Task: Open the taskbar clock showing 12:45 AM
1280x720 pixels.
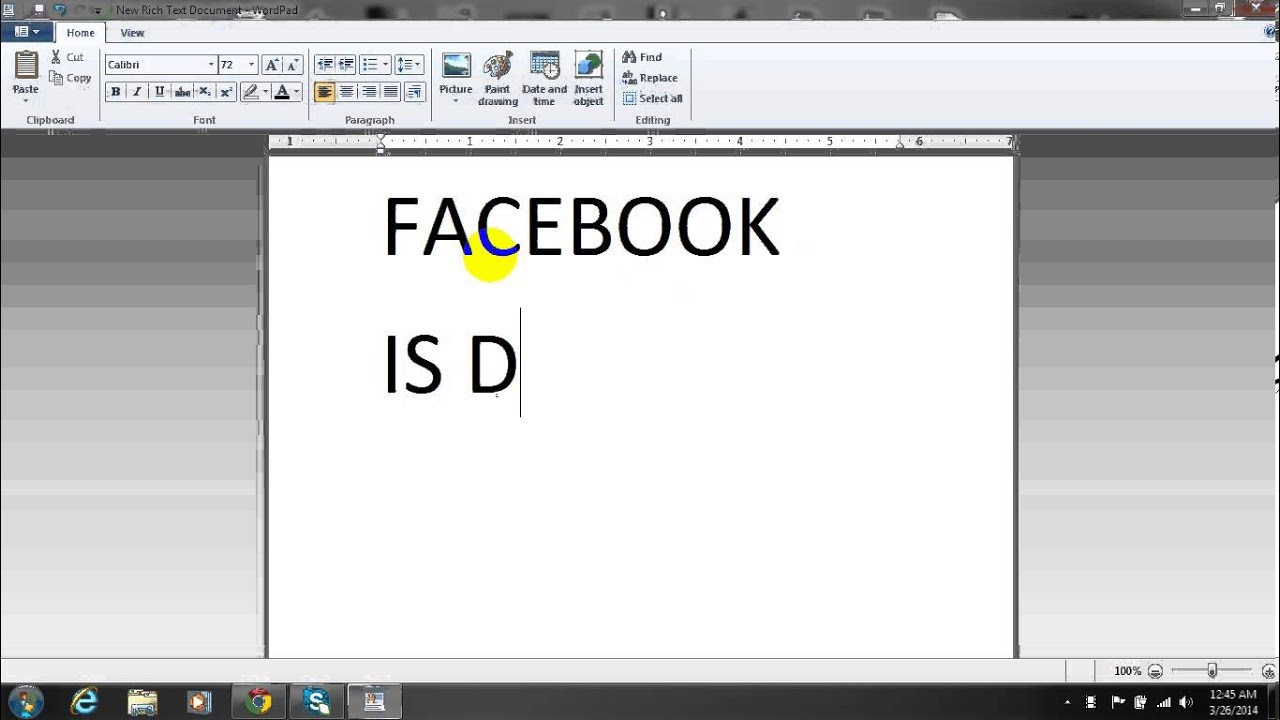Action: [x=1232, y=702]
